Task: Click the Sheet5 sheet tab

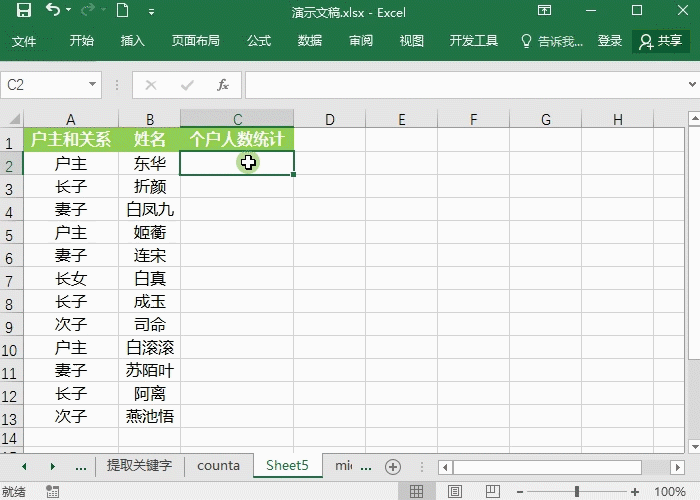Action: pos(287,466)
